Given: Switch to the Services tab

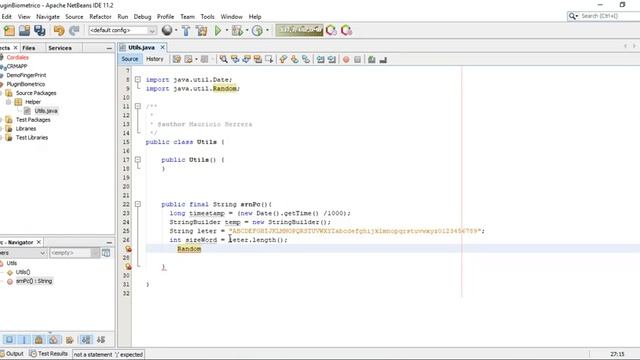Looking at the screenshot, I should [60, 48].
